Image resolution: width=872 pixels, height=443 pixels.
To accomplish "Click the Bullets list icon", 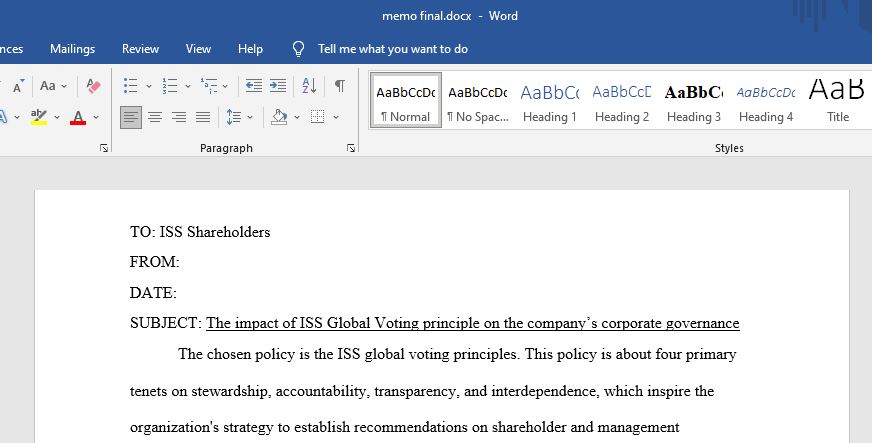I will [x=131, y=86].
